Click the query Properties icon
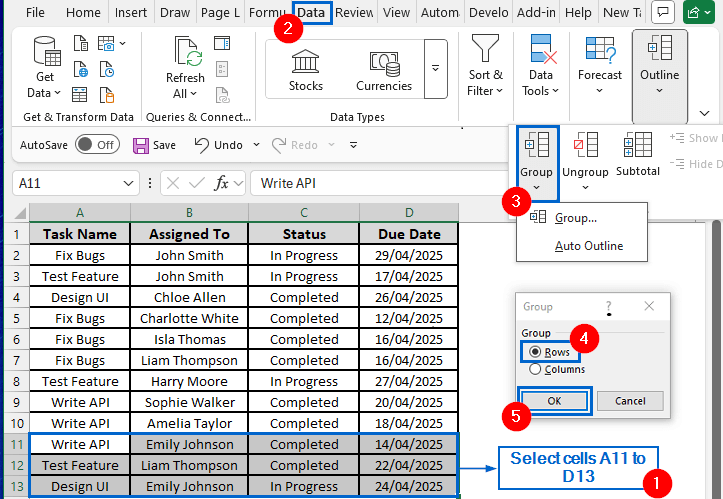723x499 pixels. tap(222, 70)
